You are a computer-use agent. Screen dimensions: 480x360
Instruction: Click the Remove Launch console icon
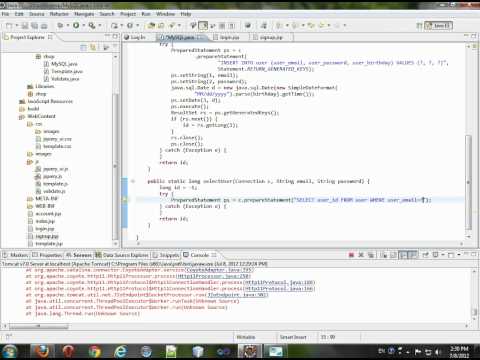[361, 255]
